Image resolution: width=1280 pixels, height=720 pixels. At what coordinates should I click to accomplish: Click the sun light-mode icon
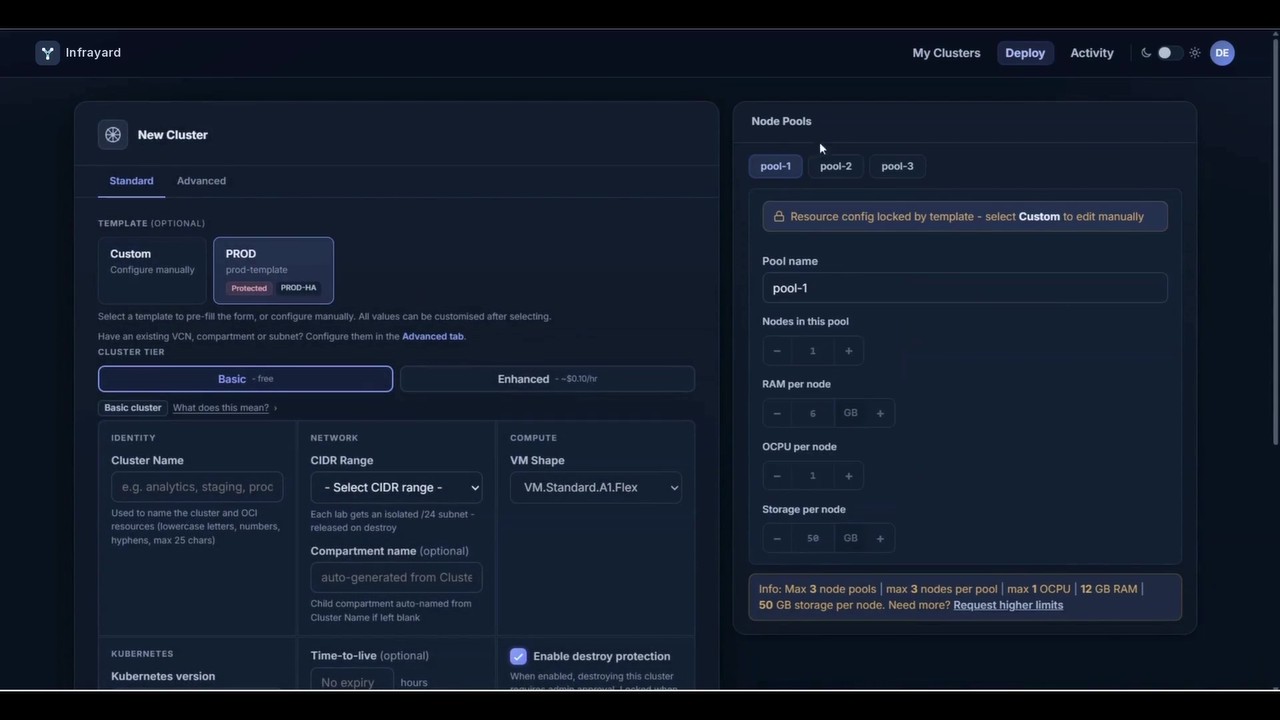[1195, 53]
